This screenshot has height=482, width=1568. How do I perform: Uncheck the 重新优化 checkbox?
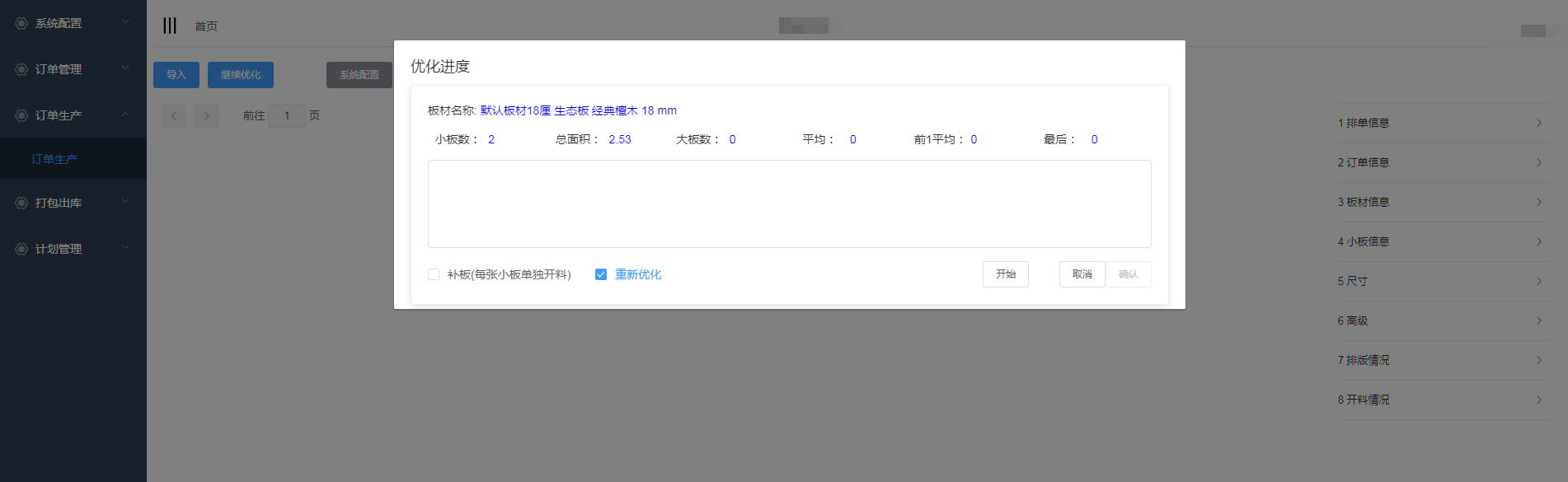coord(601,274)
